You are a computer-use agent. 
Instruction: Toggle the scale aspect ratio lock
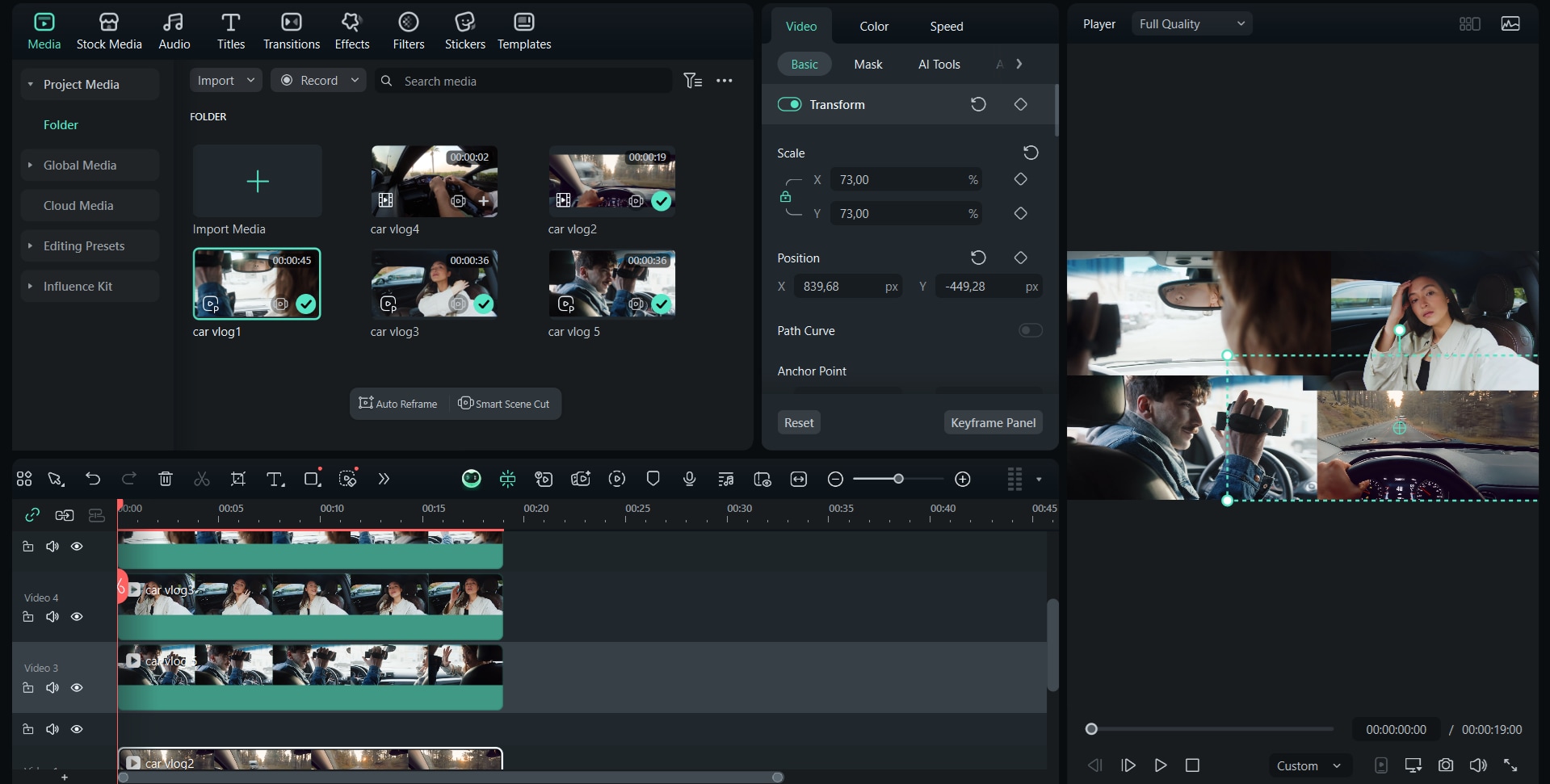pos(785,196)
